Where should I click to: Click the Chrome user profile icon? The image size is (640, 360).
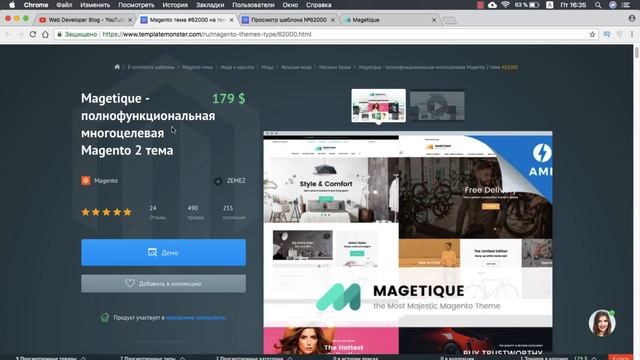[x=632, y=18]
